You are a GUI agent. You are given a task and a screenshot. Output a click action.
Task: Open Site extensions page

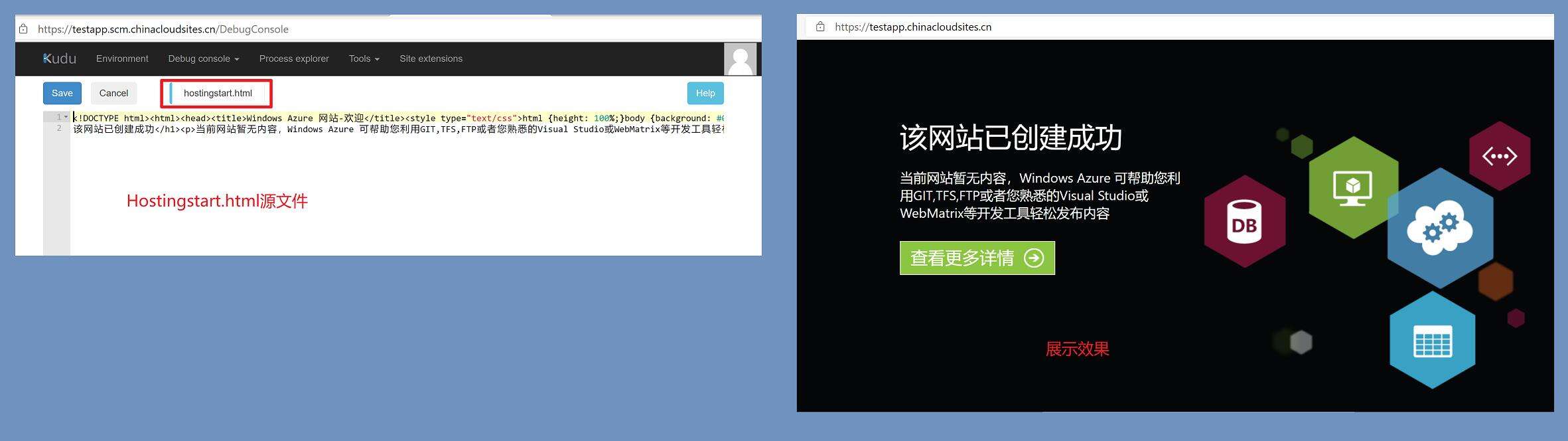coord(431,58)
